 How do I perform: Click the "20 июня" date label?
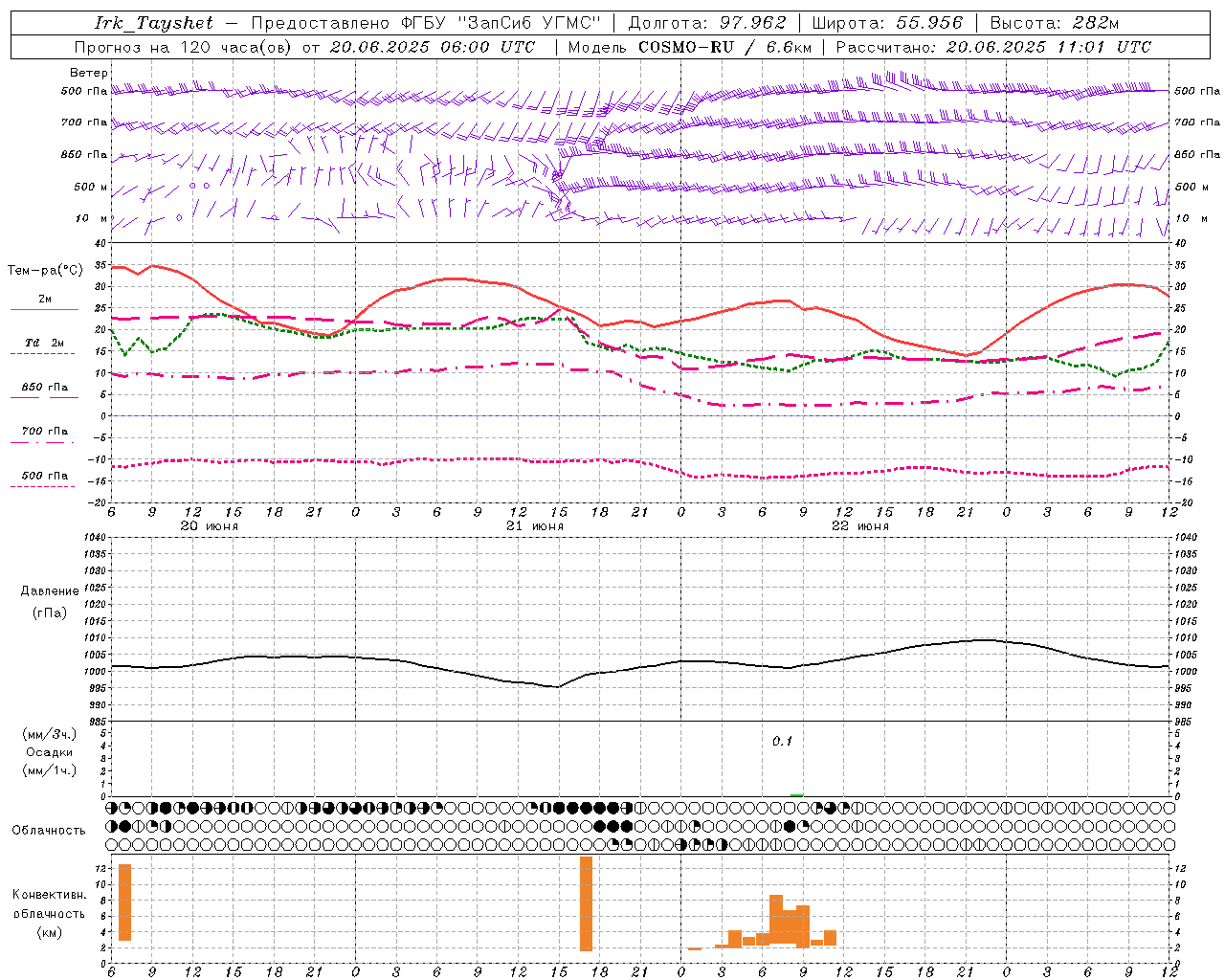coord(210,526)
